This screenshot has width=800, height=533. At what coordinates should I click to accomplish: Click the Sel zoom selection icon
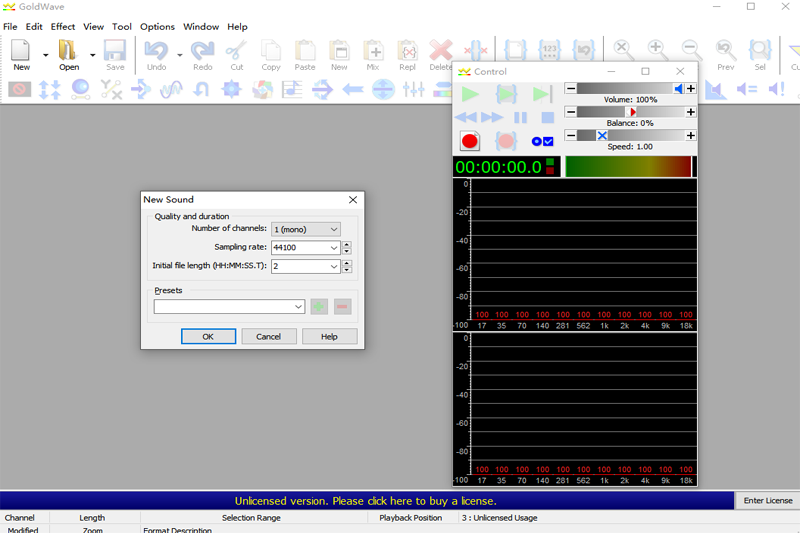760,55
